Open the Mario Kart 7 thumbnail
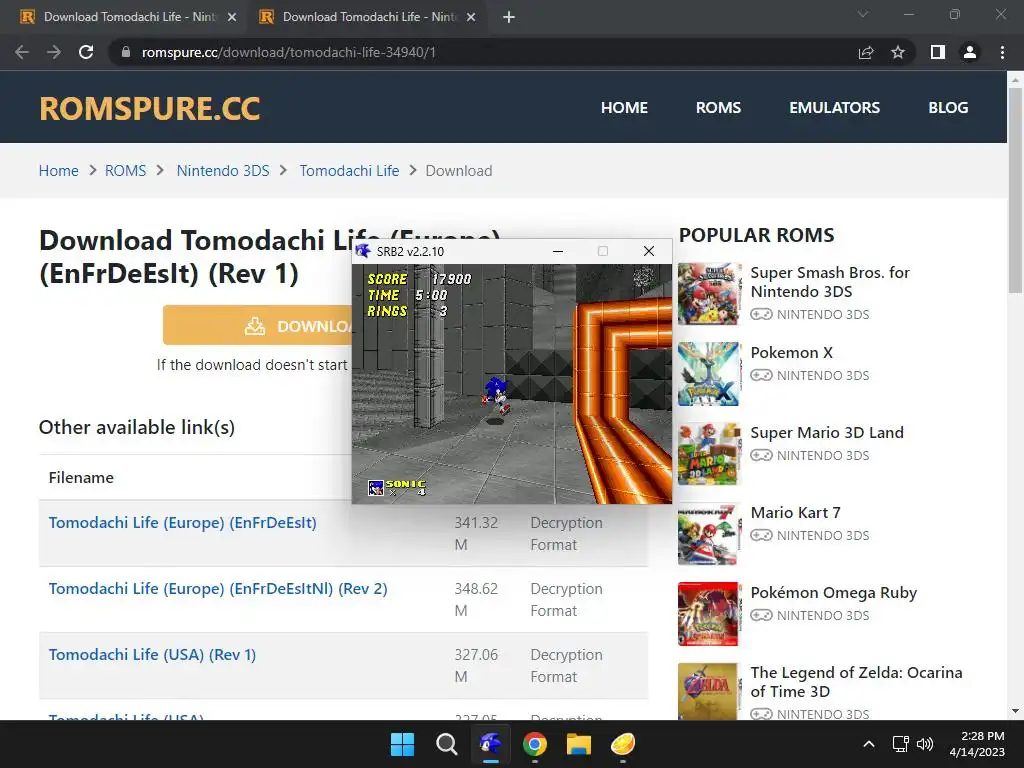 (710, 534)
